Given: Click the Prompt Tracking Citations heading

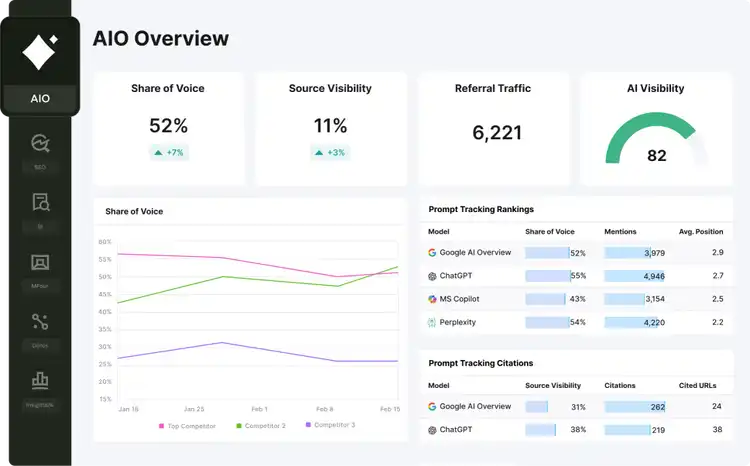Looking at the screenshot, I should point(481,363).
